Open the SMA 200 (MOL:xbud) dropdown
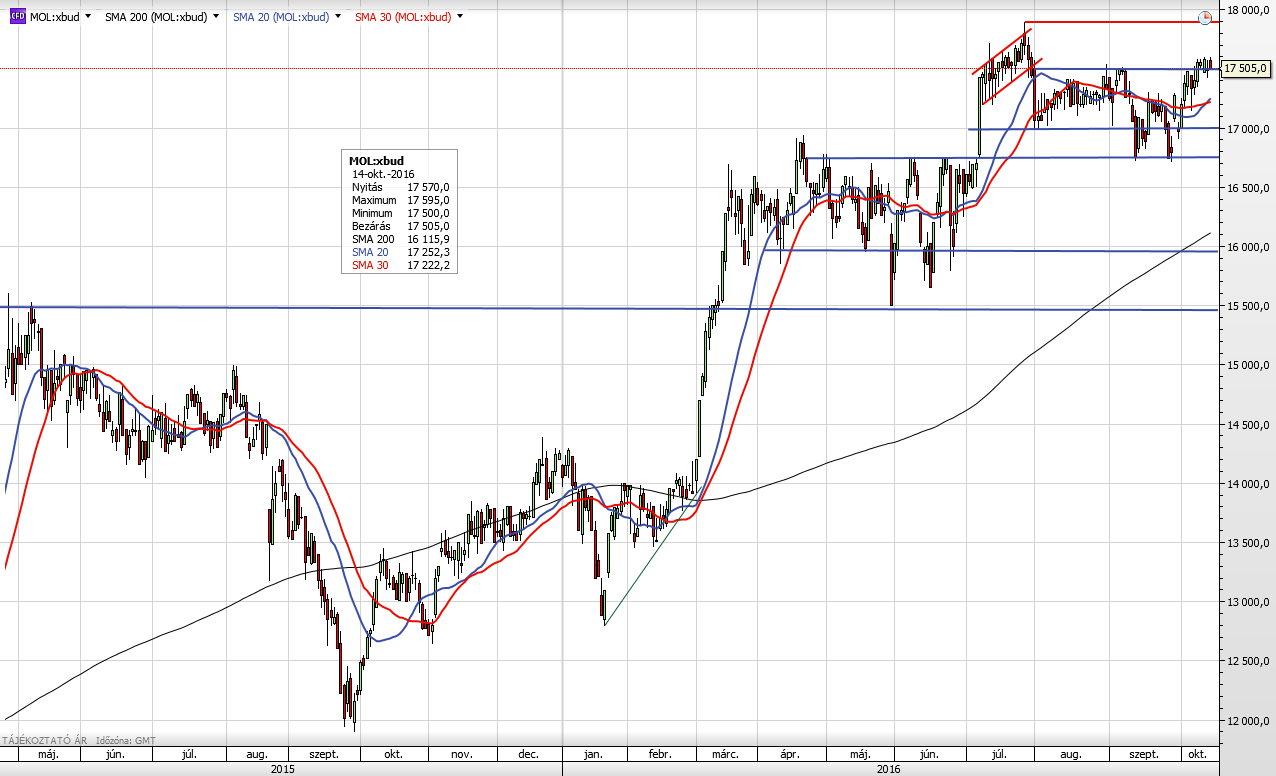1276x776 pixels. pos(215,17)
